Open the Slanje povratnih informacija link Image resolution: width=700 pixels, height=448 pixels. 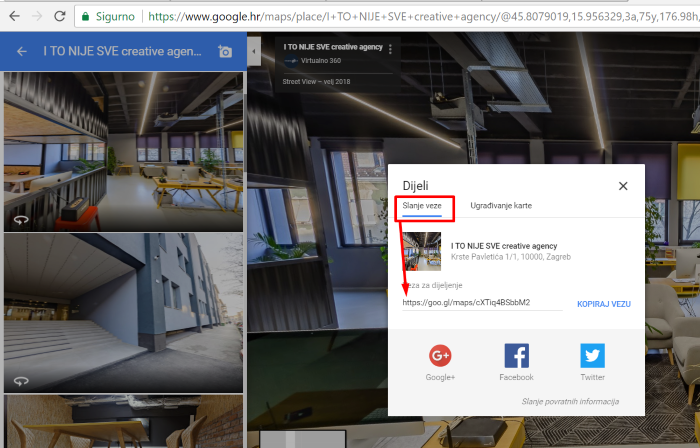pos(569,401)
